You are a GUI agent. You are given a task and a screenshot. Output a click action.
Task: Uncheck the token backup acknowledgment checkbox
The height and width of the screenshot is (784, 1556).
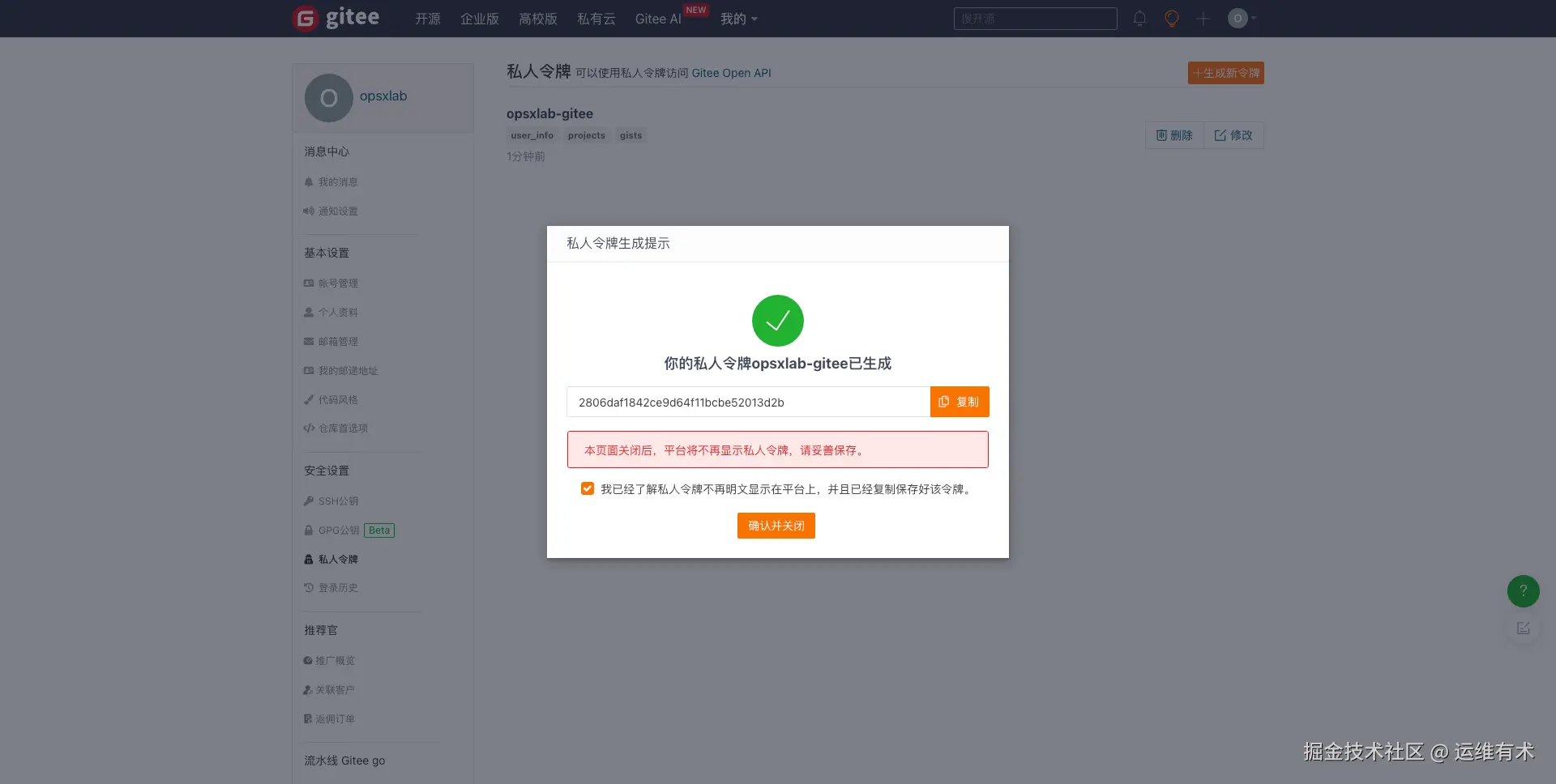point(587,488)
